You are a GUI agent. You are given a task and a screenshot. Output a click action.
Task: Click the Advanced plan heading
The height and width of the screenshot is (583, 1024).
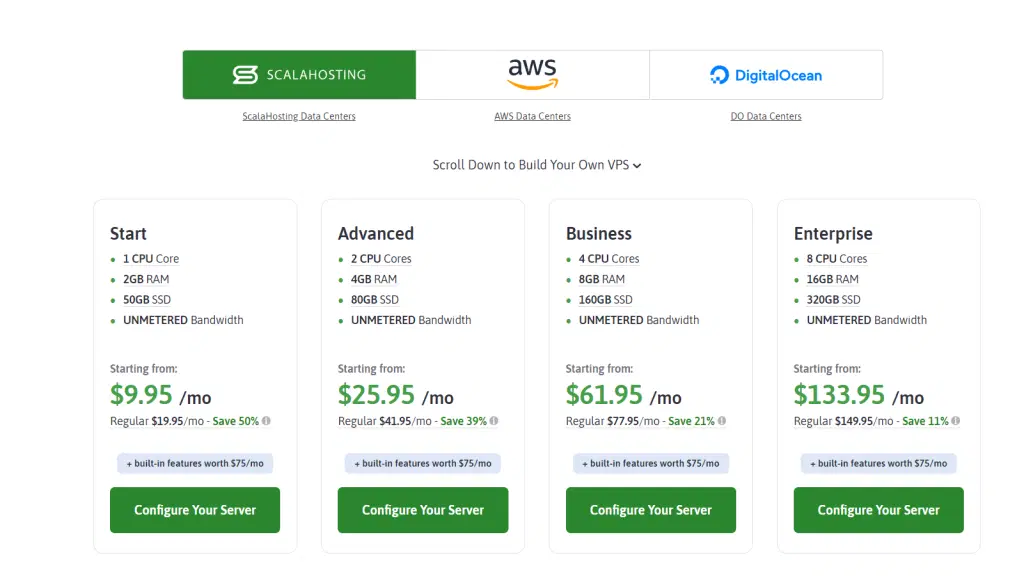[x=376, y=234]
